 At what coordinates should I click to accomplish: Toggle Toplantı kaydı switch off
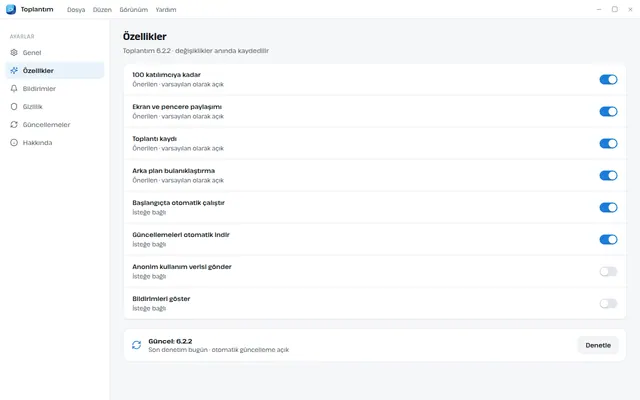coord(608,143)
